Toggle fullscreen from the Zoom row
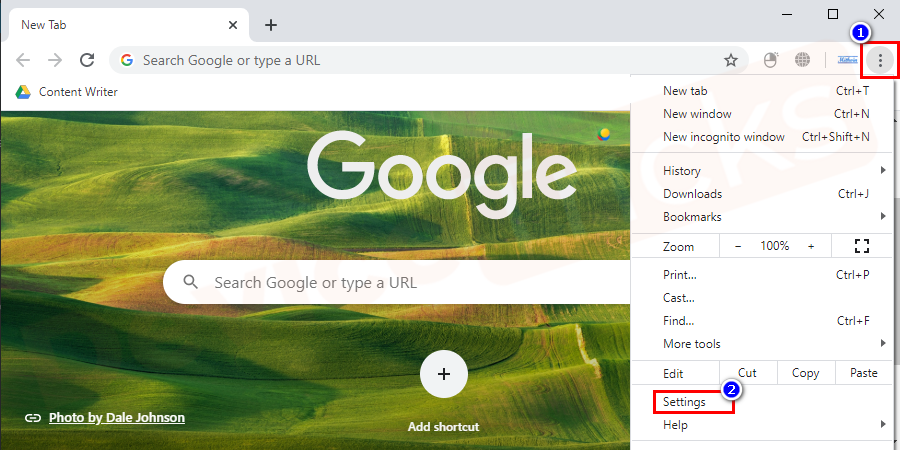The image size is (900, 450). coord(862,246)
